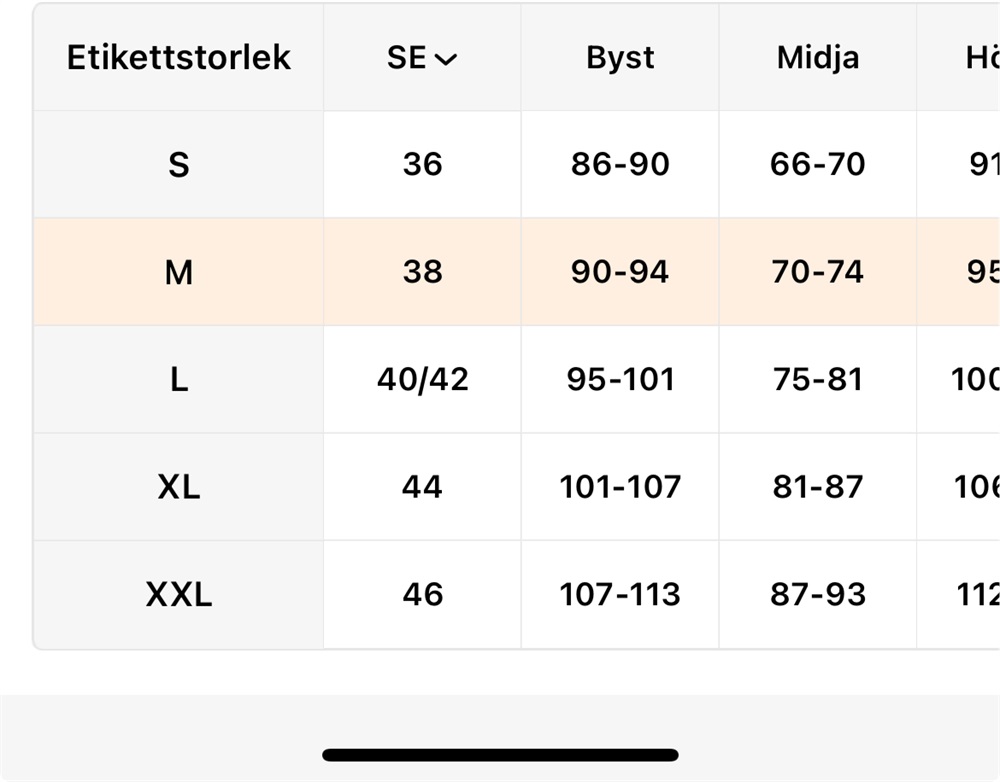Click the Midja column header
This screenshot has height=782, width=1000.
tap(818, 58)
